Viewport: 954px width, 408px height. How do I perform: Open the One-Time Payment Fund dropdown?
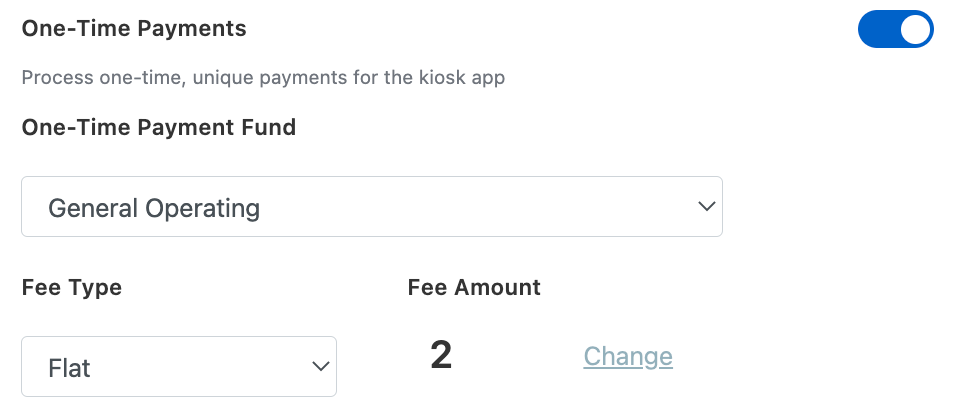coord(371,208)
